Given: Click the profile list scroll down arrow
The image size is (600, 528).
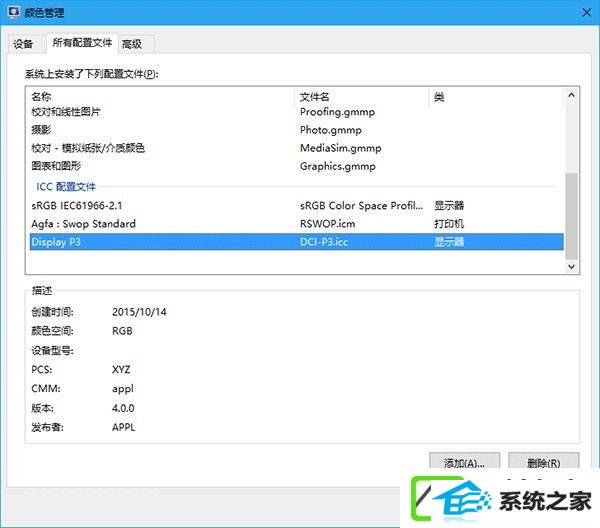Looking at the screenshot, I should tap(572, 266).
